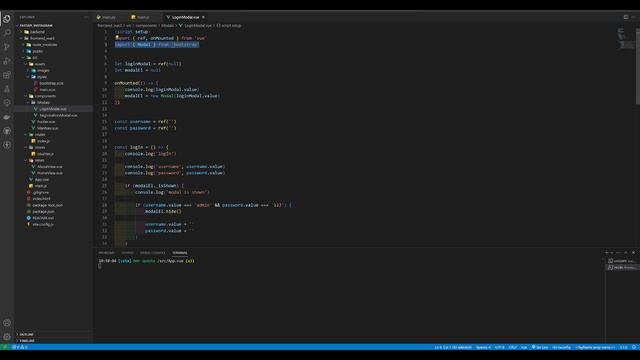640x360 pixels.
Task: Open package.json in the file tree
Action: point(43,212)
